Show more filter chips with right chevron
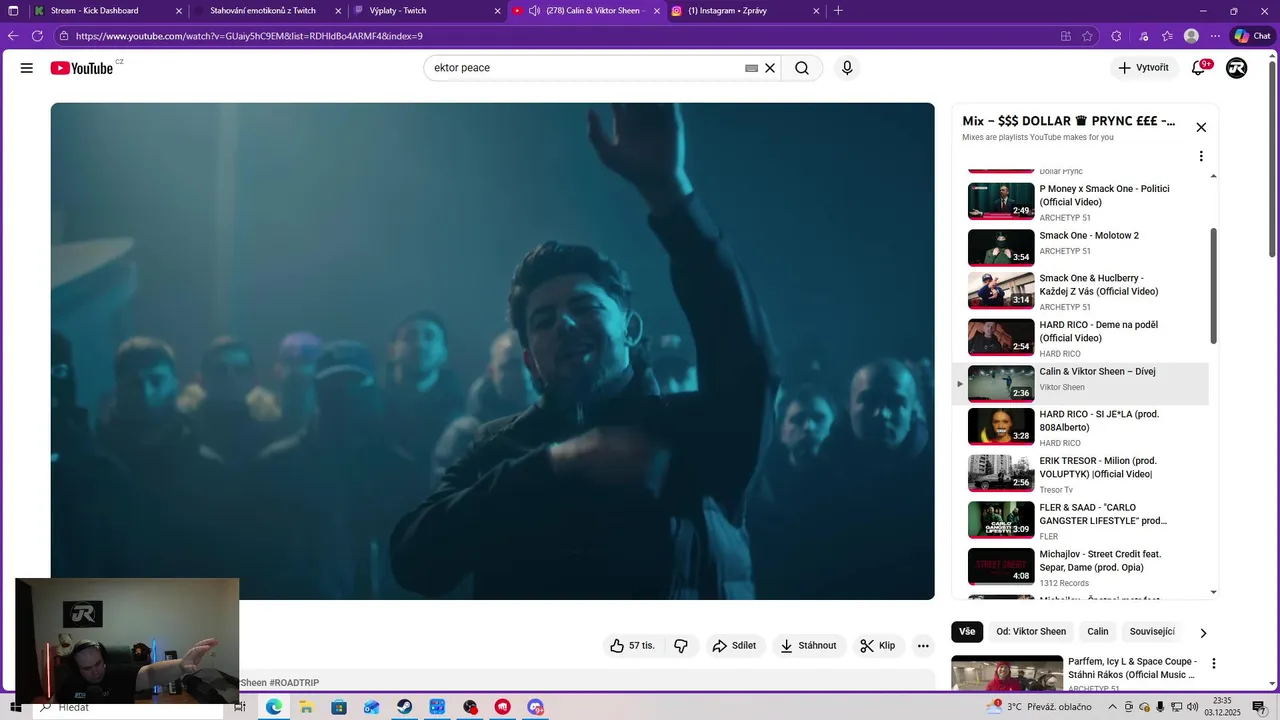 pyautogui.click(x=1203, y=632)
